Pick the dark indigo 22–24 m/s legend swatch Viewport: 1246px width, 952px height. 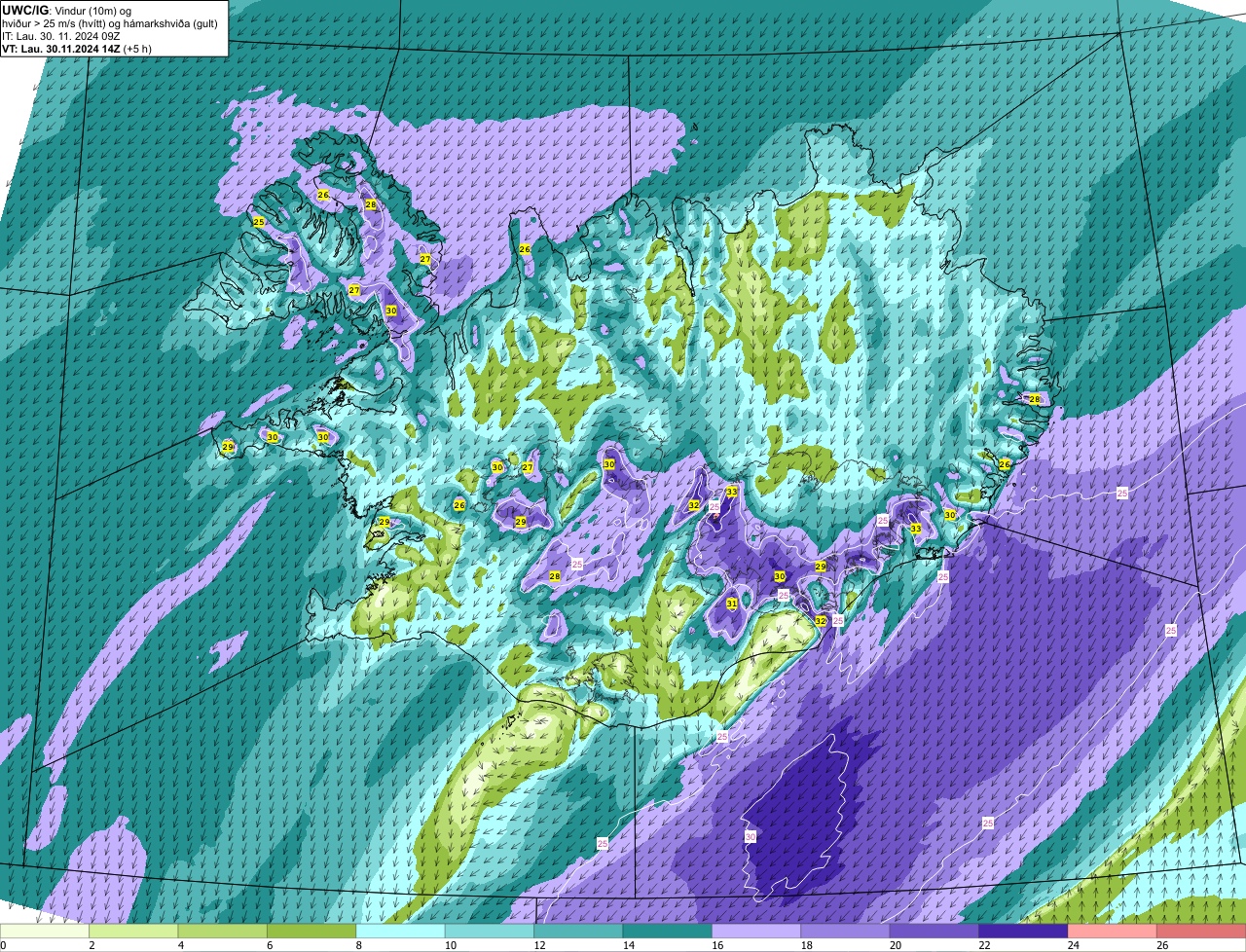pyautogui.click(x=1025, y=932)
